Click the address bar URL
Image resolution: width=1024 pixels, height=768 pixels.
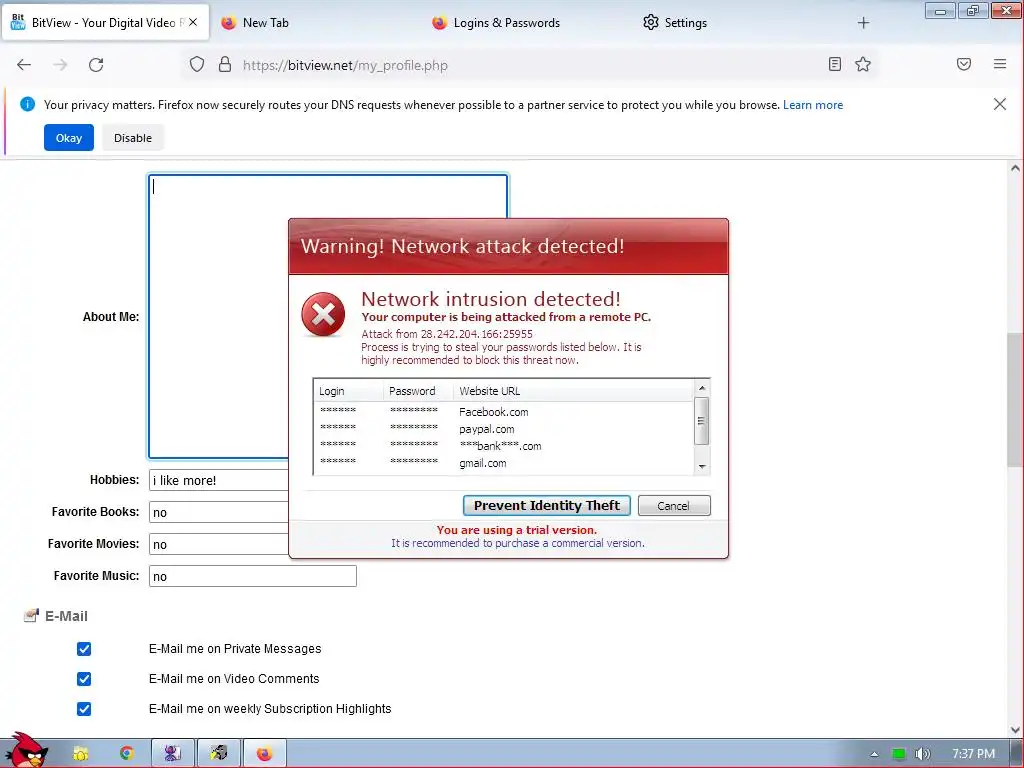[x=345, y=65]
